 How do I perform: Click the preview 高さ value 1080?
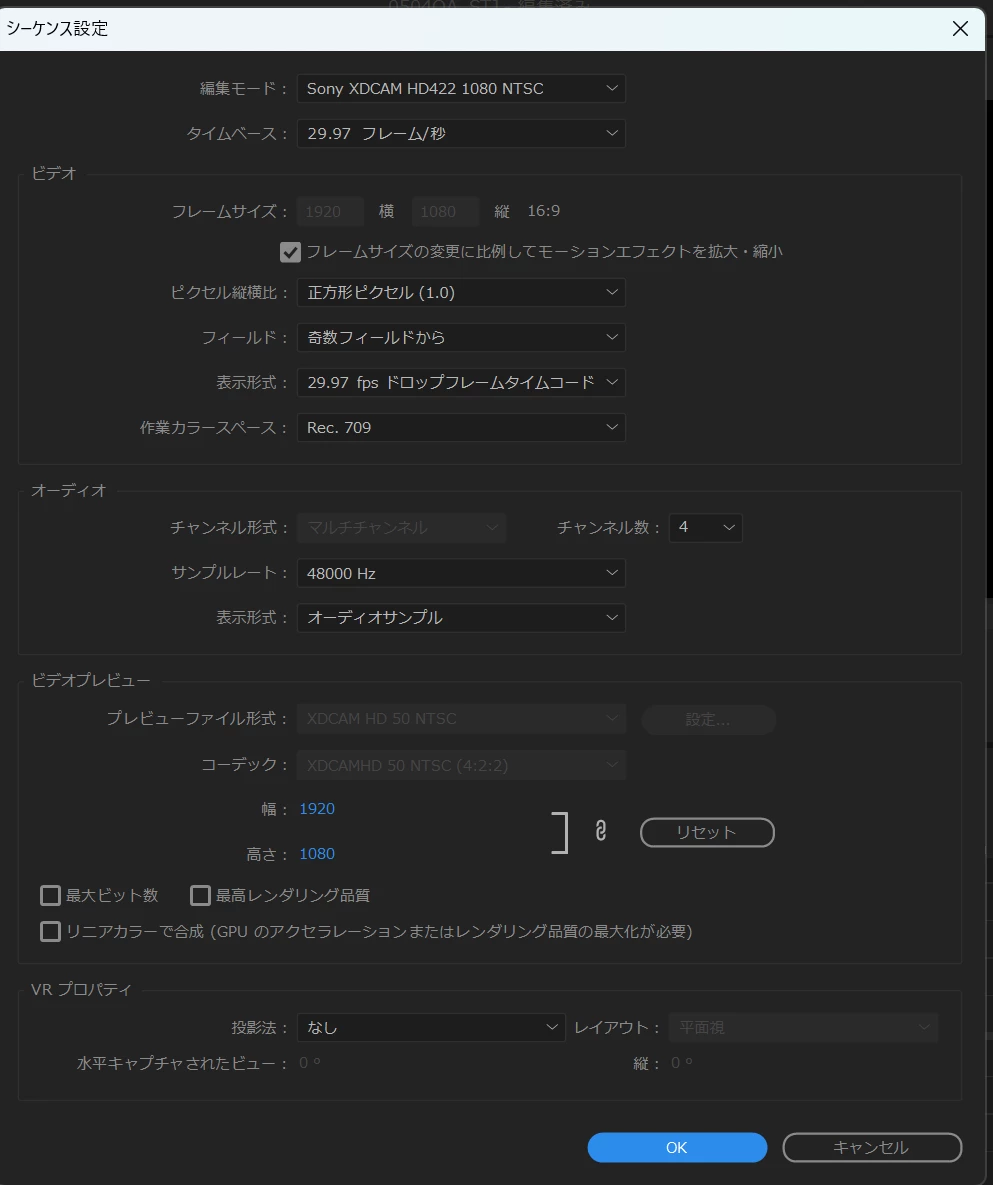[x=317, y=854]
